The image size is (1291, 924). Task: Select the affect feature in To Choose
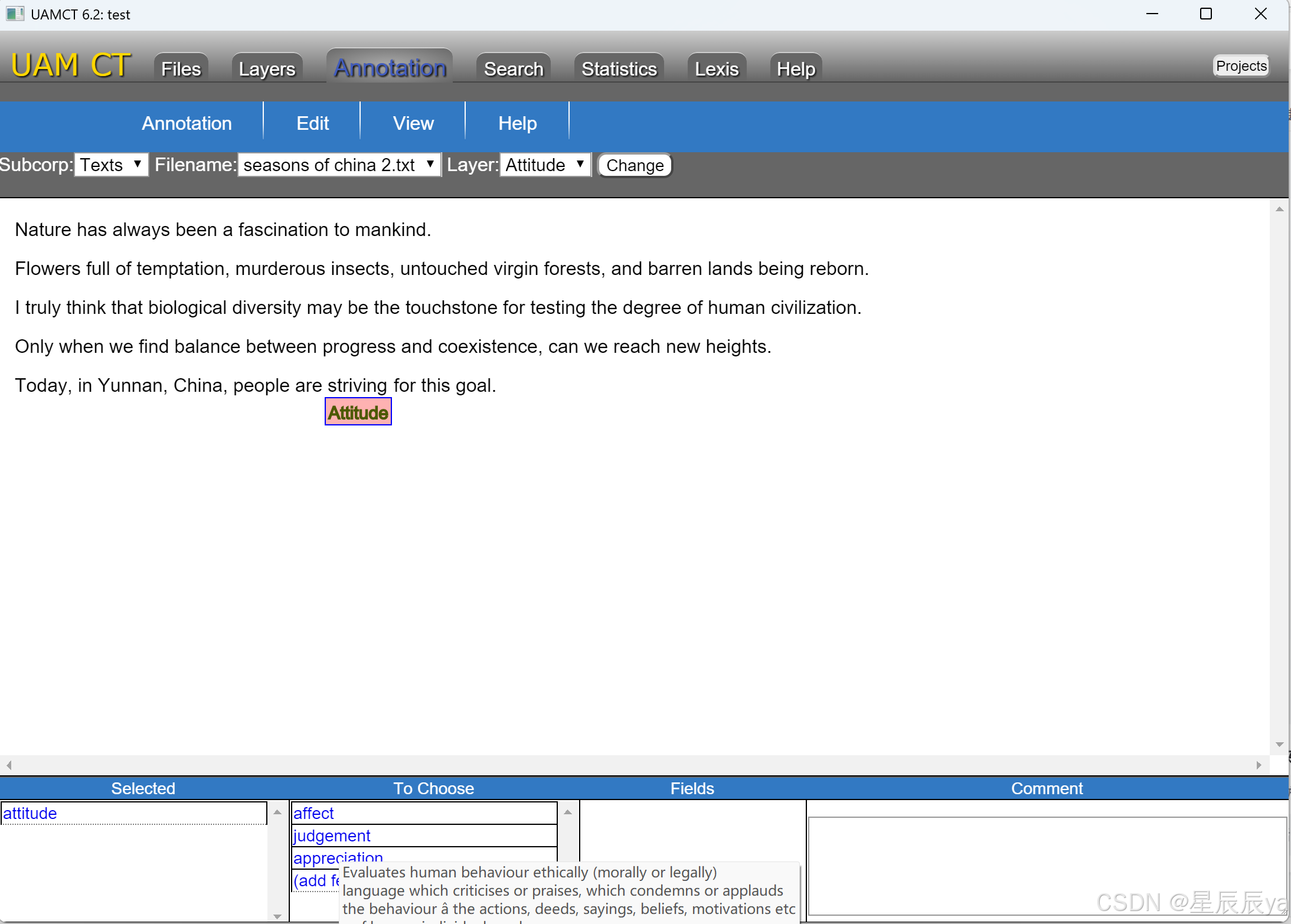click(313, 813)
